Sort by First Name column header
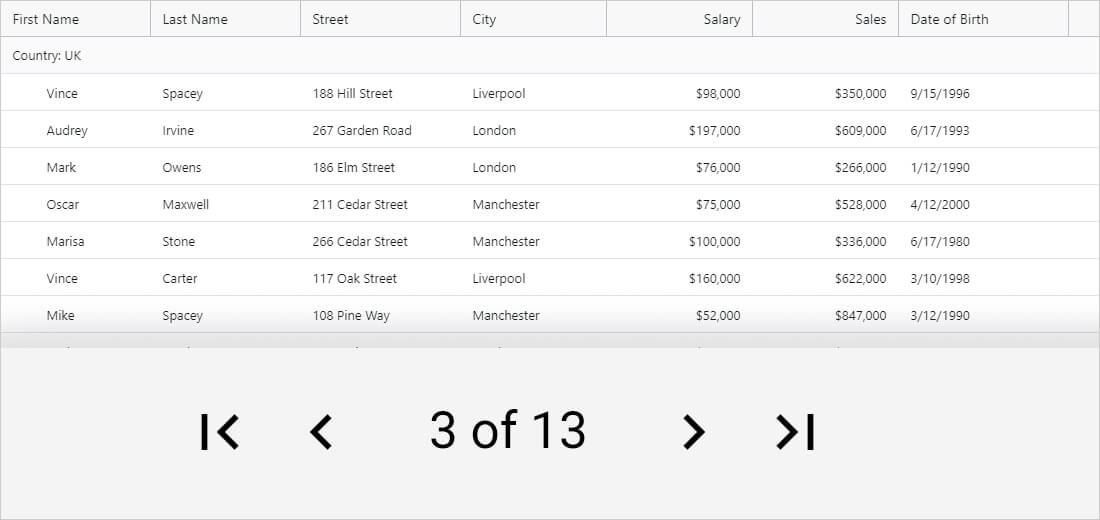 [x=46, y=19]
